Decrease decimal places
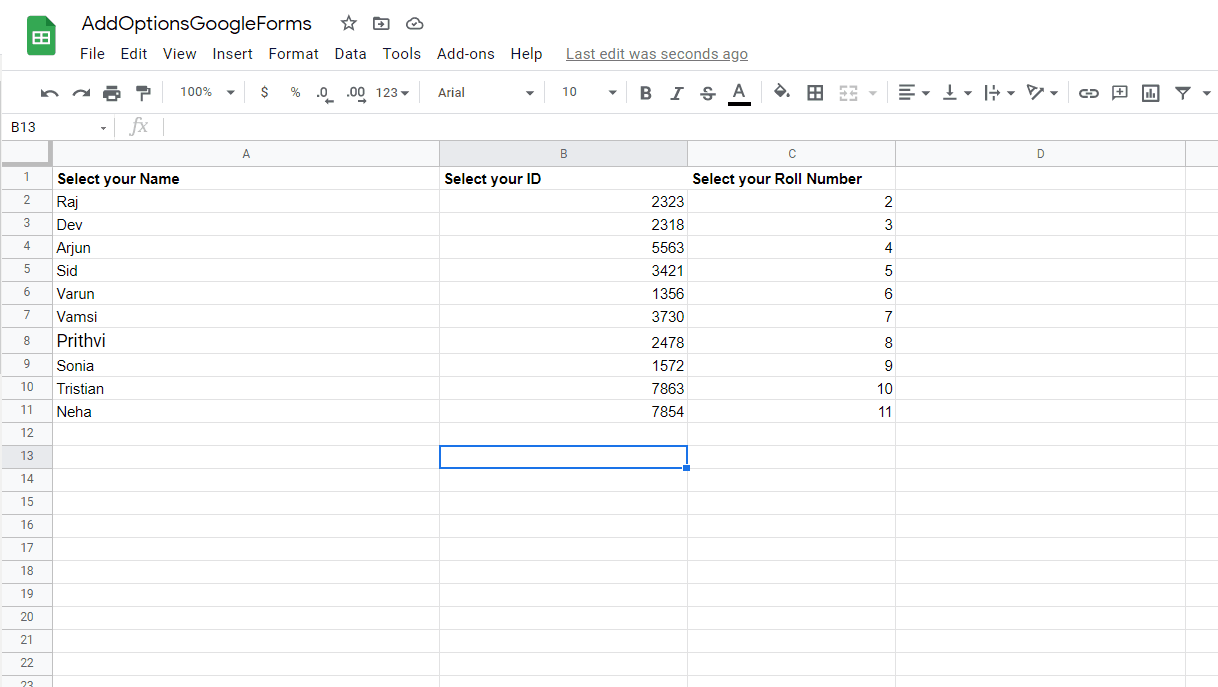The height and width of the screenshot is (687, 1218). pyautogui.click(x=324, y=93)
